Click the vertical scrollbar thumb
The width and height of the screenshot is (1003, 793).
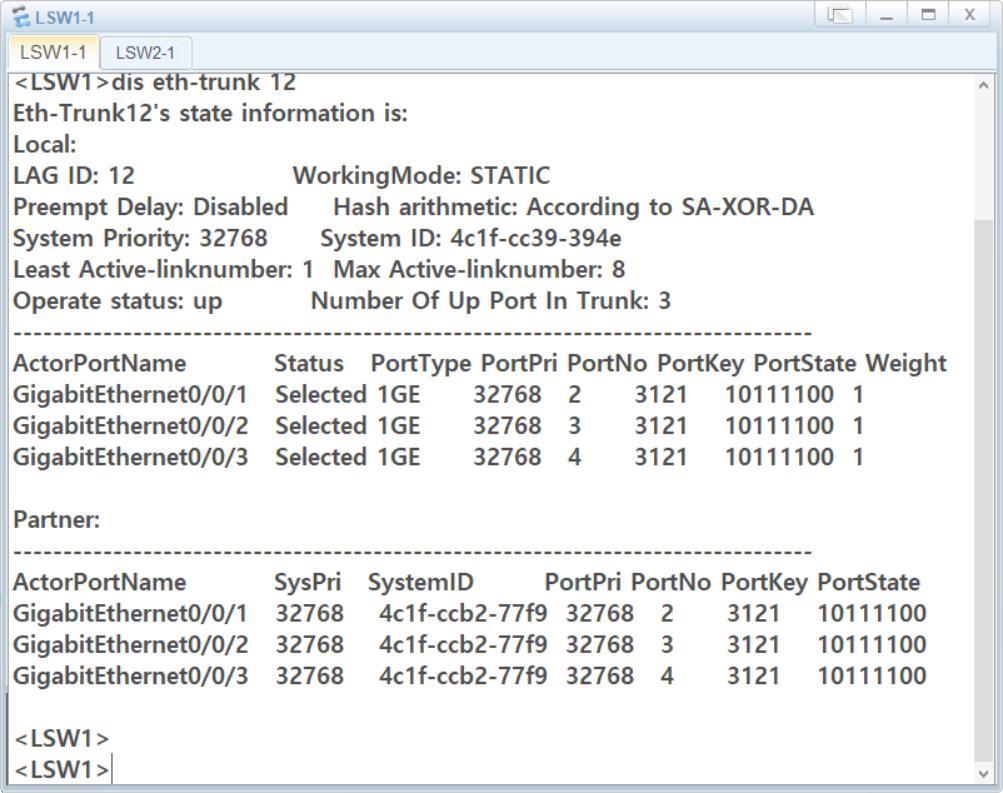[x=984, y=480]
